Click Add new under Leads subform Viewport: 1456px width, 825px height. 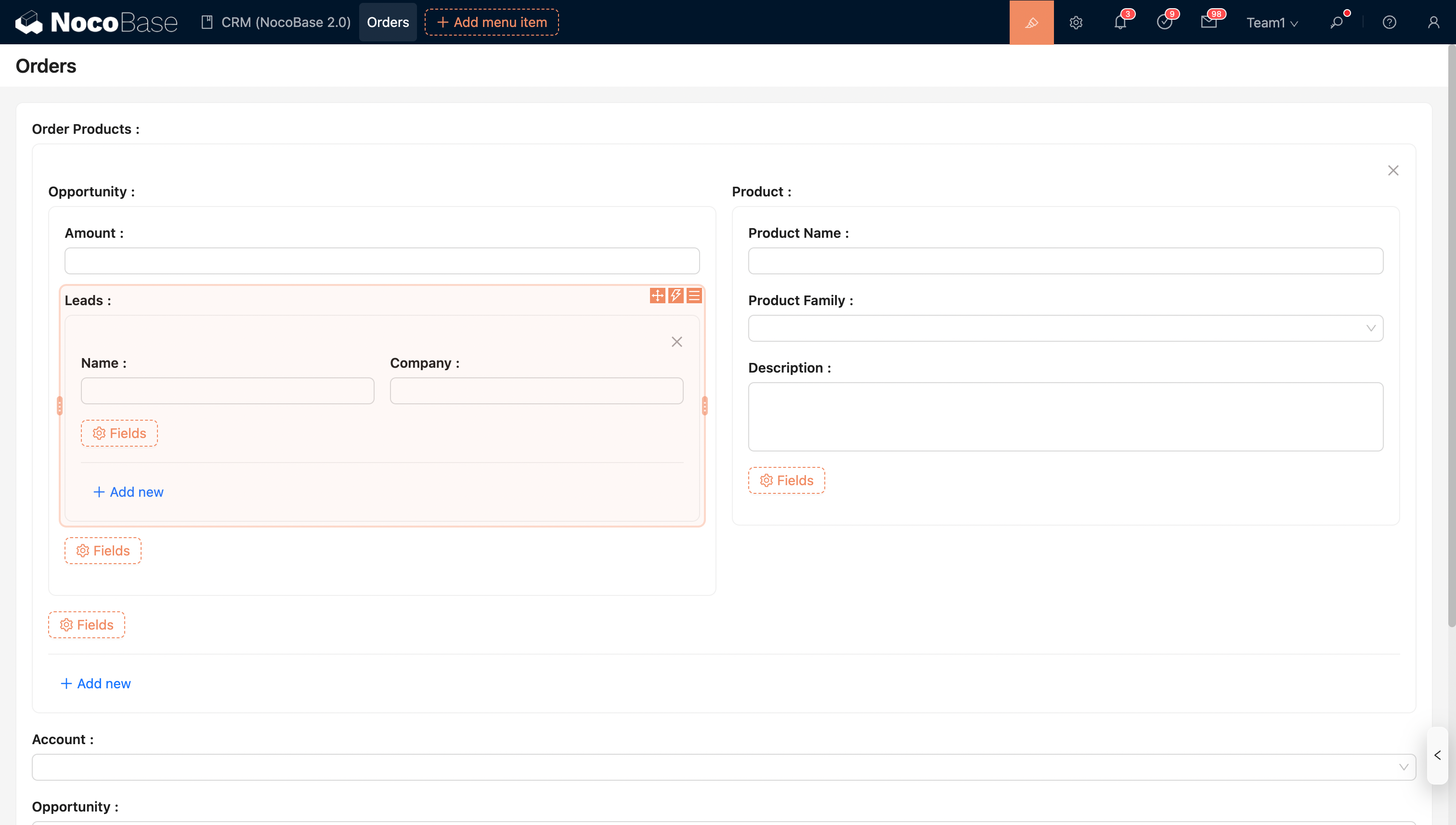[x=128, y=492]
